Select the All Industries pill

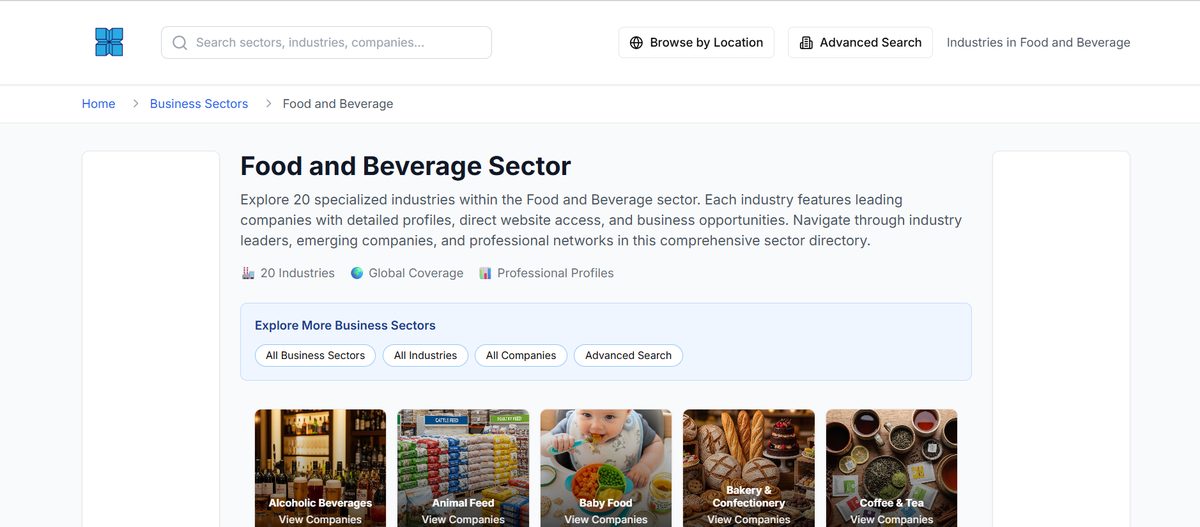[425, 355]
